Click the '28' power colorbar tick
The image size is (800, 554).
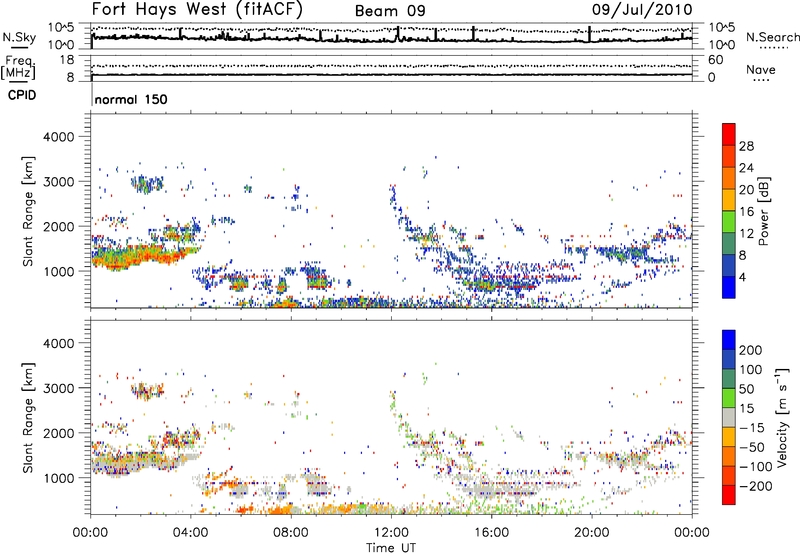point(746,146)
